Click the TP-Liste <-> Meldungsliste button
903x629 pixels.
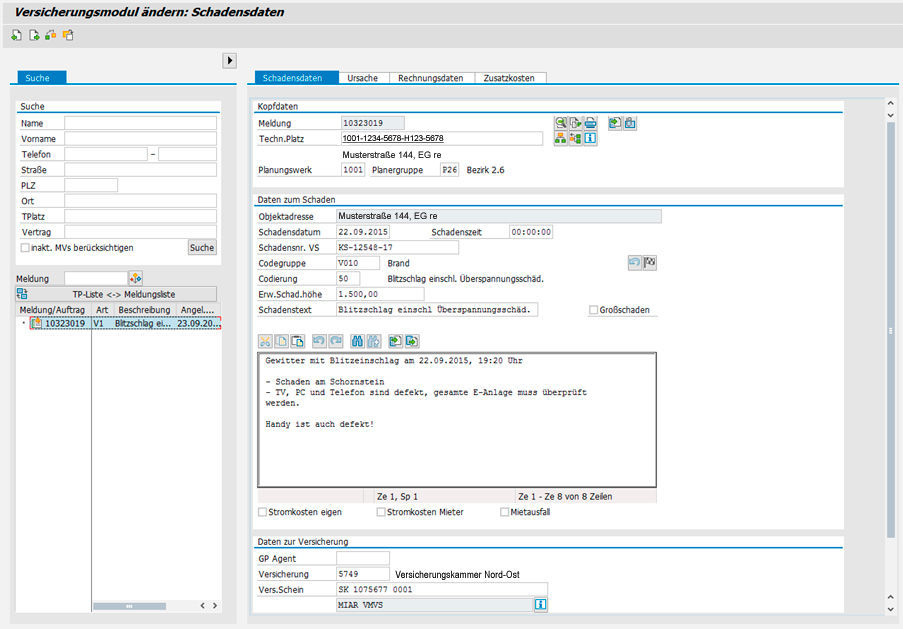123,294
